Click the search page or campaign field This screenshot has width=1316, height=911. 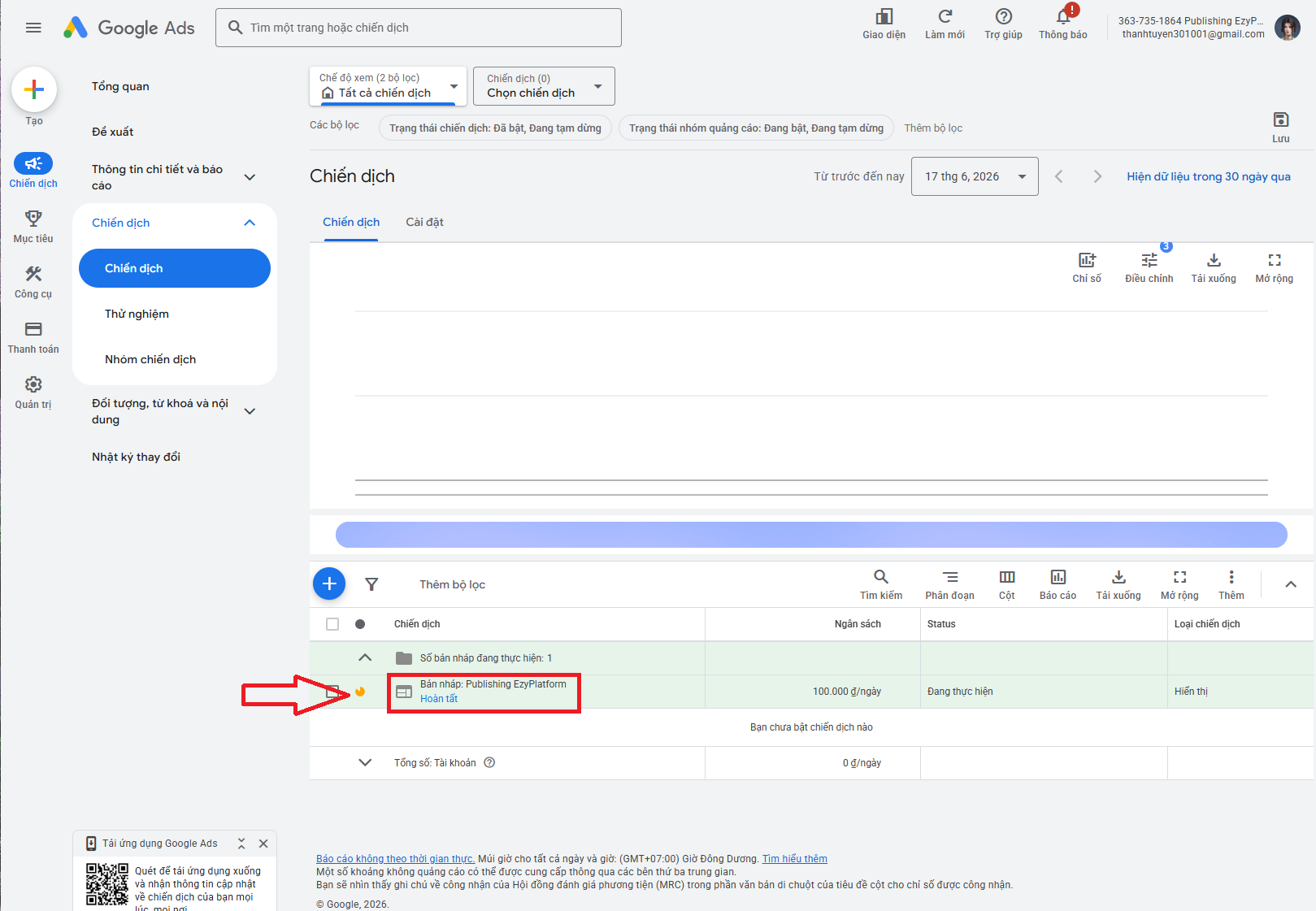coord(419,28)
